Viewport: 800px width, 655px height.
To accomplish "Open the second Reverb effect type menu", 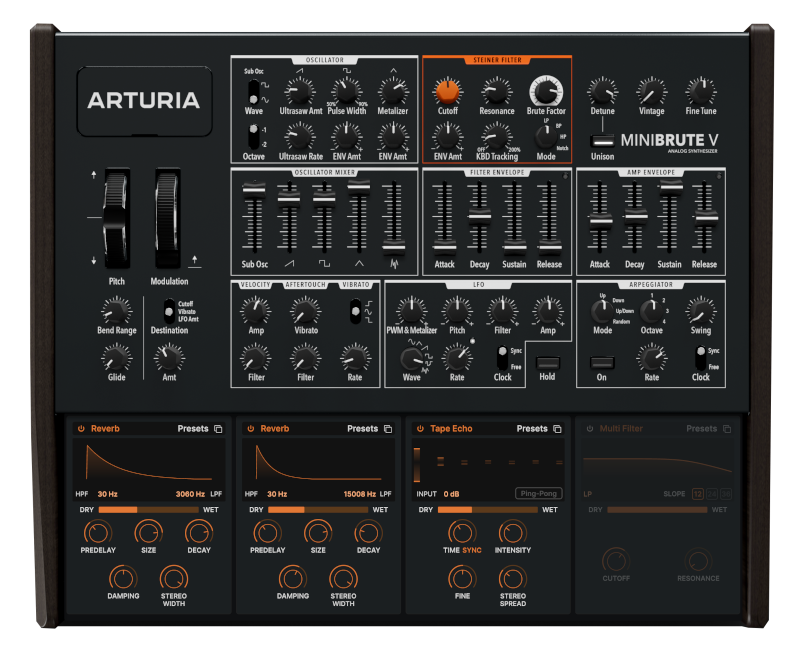I will pos(274,429).
